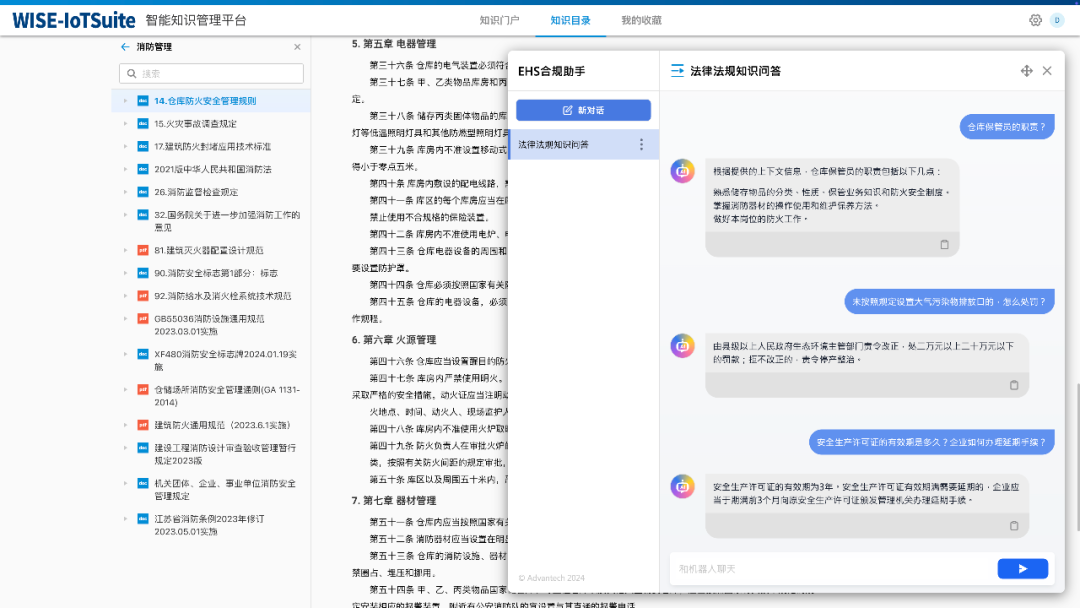Go back using the arrow beside 消防管理
Screen dimensions: 1080x608
(125, 47)
